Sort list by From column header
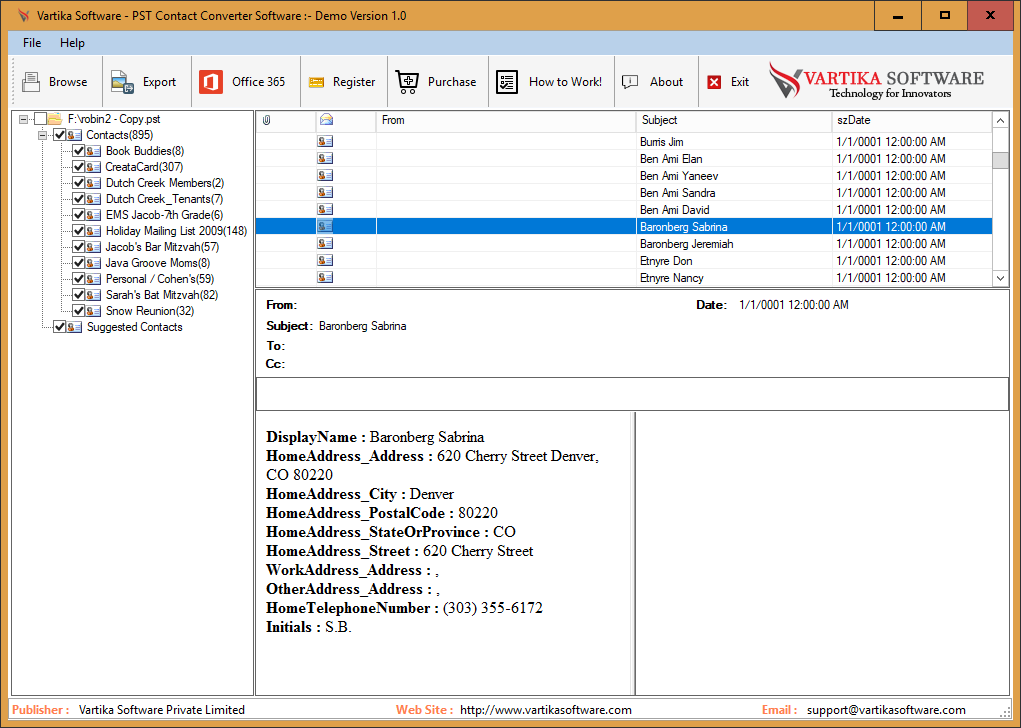The image size is (1021, 728). point(506,120)
